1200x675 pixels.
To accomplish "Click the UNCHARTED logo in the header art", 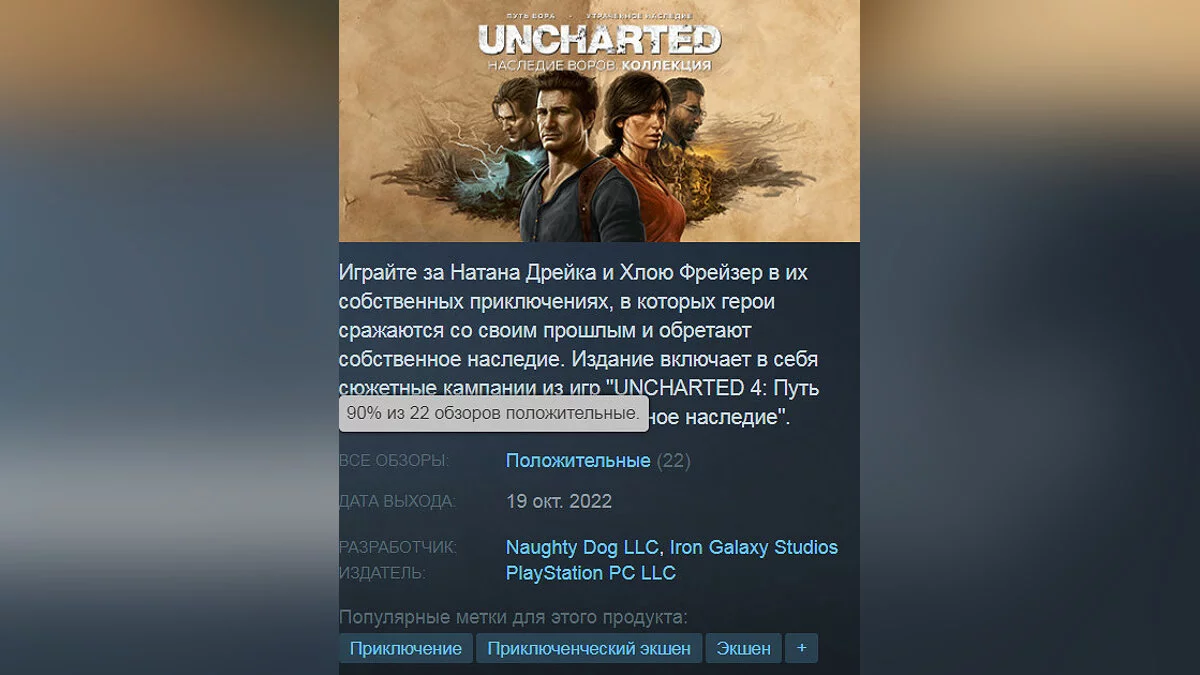I will click(x=599, y=40).
